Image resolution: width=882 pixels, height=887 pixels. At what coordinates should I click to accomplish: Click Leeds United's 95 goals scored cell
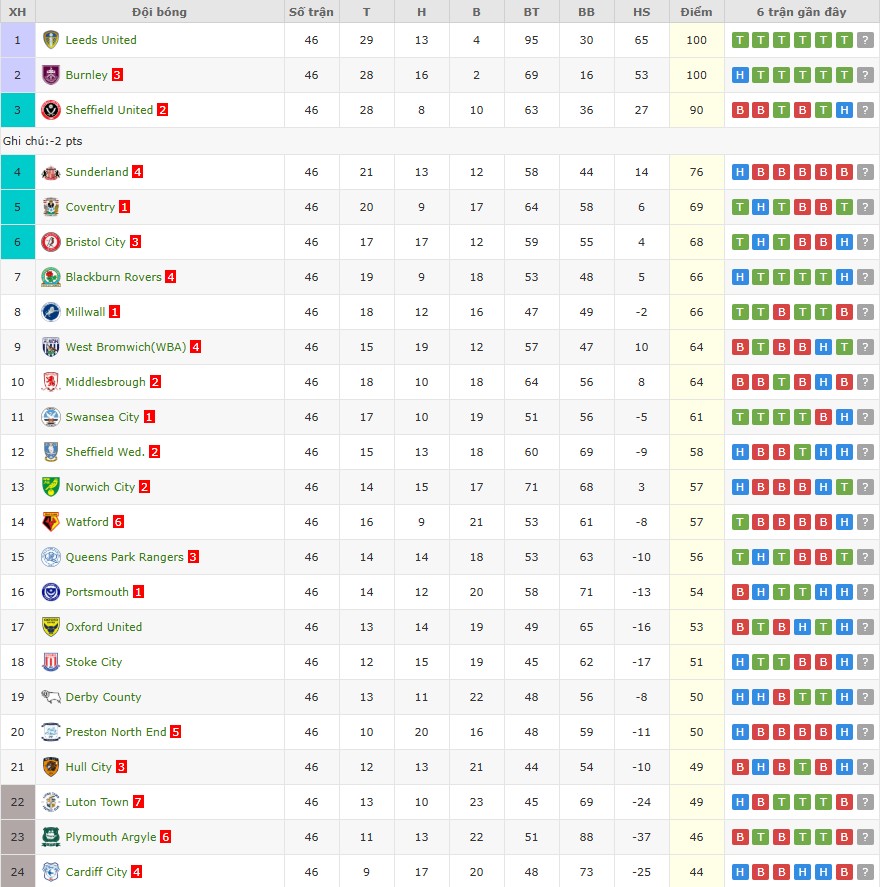pos(531,40)
